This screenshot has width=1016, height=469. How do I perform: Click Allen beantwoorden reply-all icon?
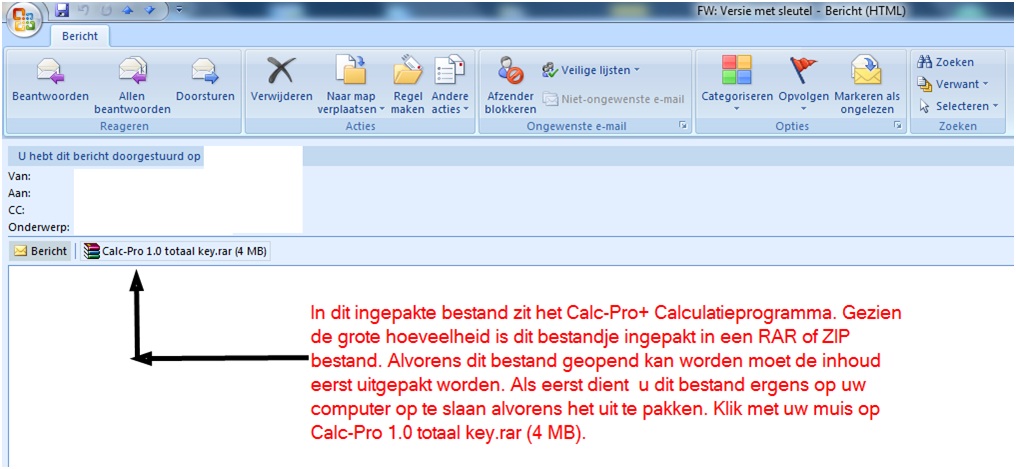[x=133, y=72]
